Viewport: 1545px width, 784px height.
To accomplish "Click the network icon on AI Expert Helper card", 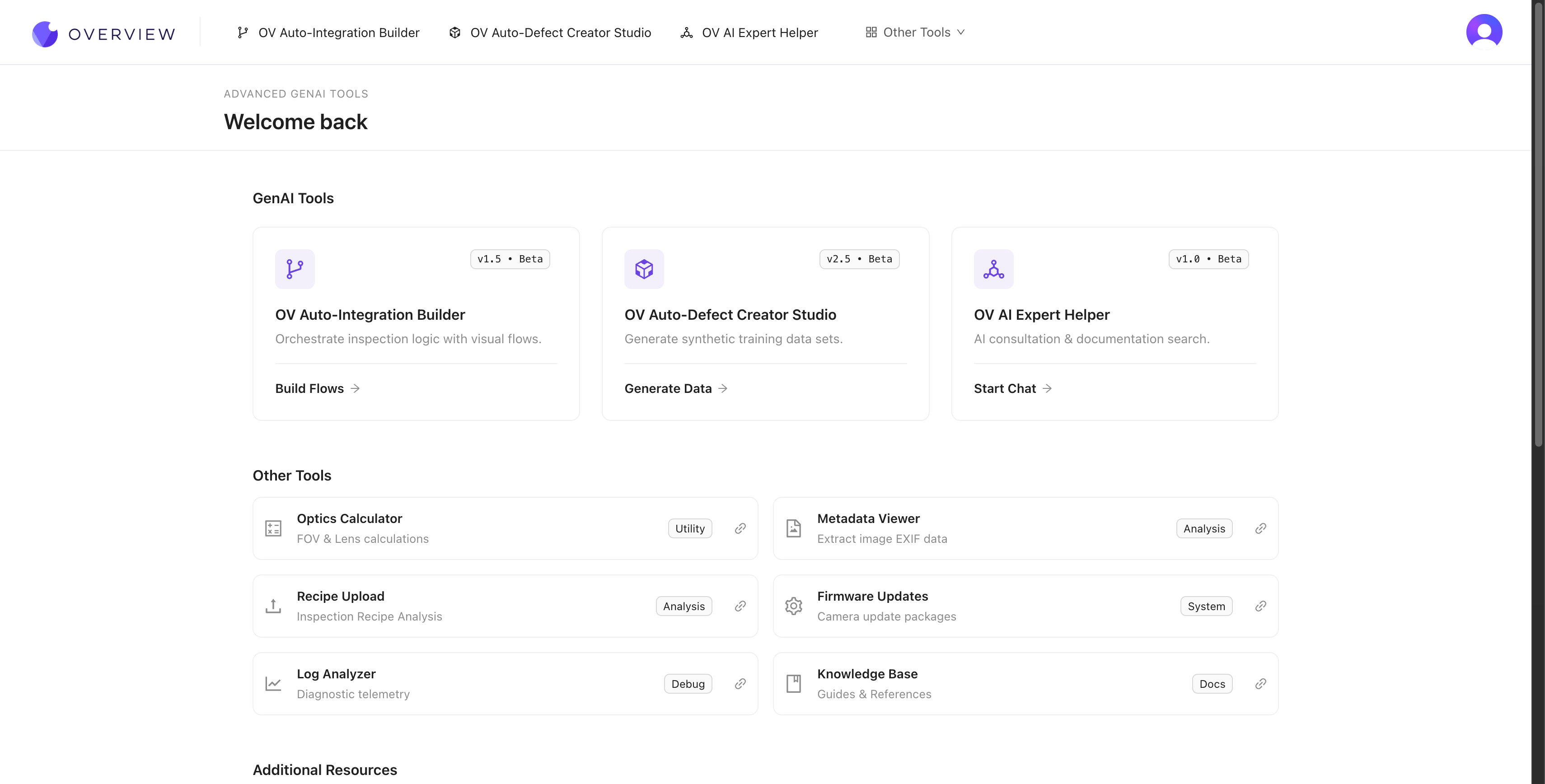I will pyautogui.click(x=993, y=269).
